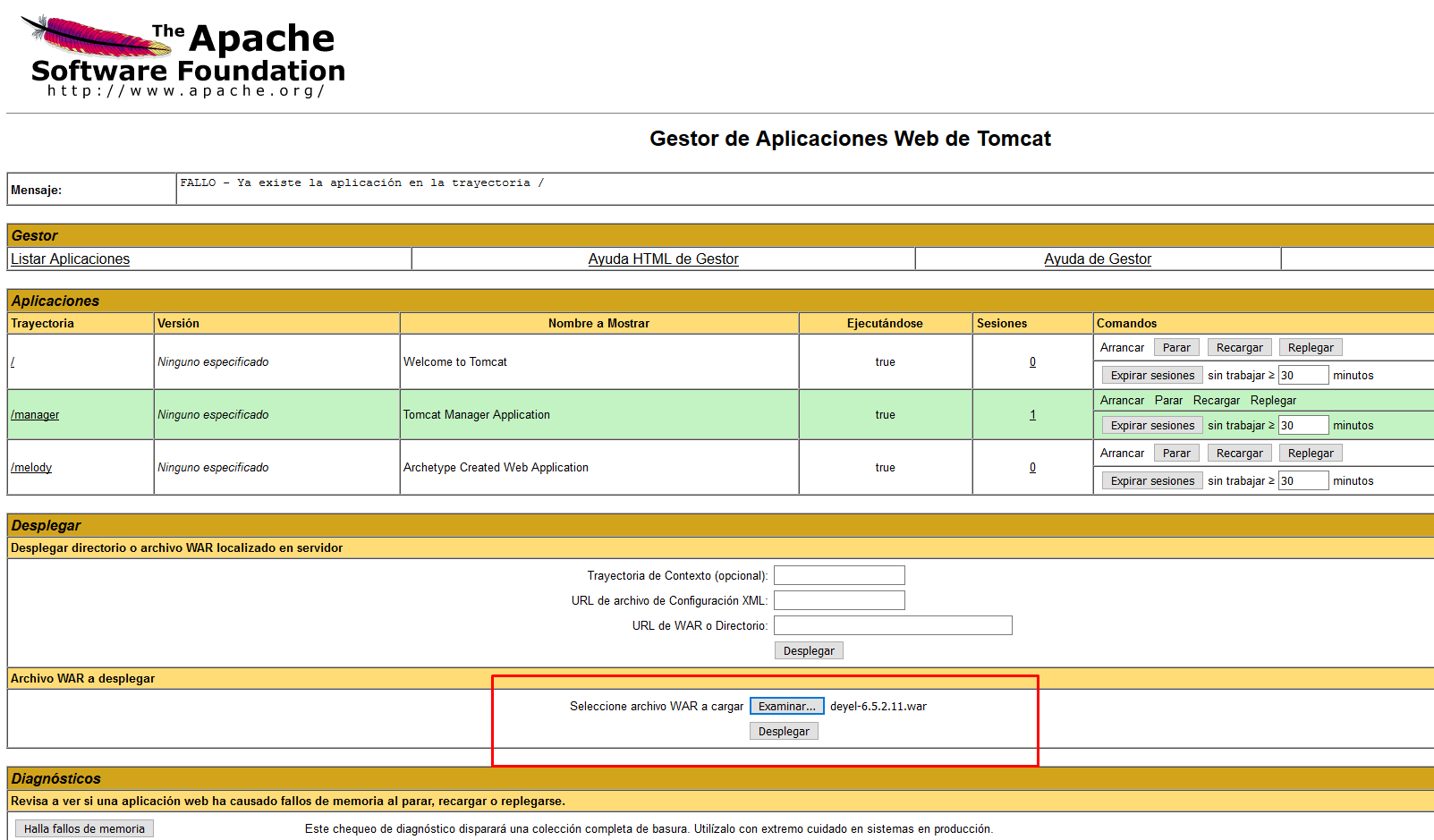Expire sessions for the /manager application
Image resolution: width=1434 pixels, height=840 pixels.
point(1151,426)
